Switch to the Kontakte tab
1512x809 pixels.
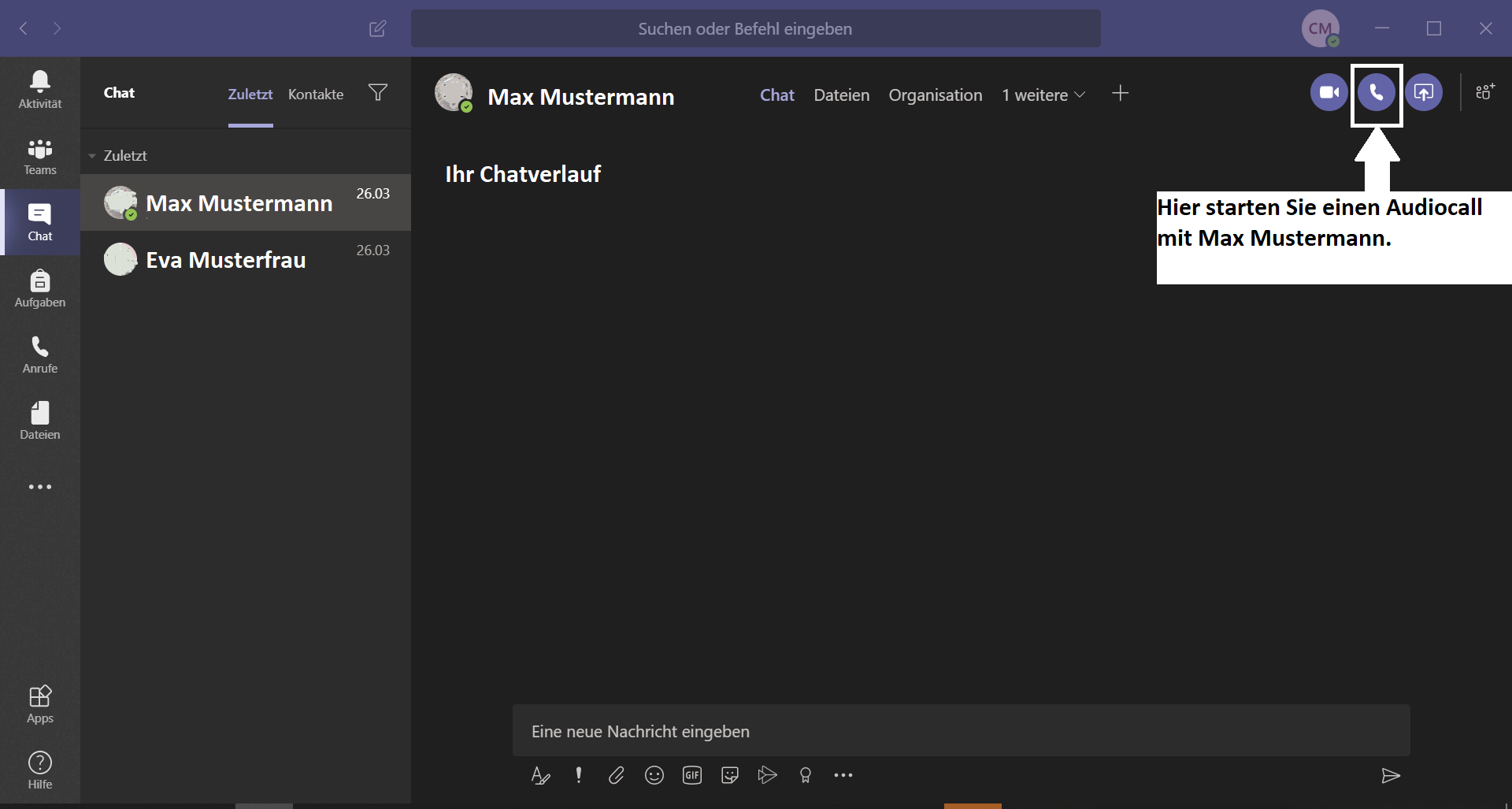pos(316,95)
